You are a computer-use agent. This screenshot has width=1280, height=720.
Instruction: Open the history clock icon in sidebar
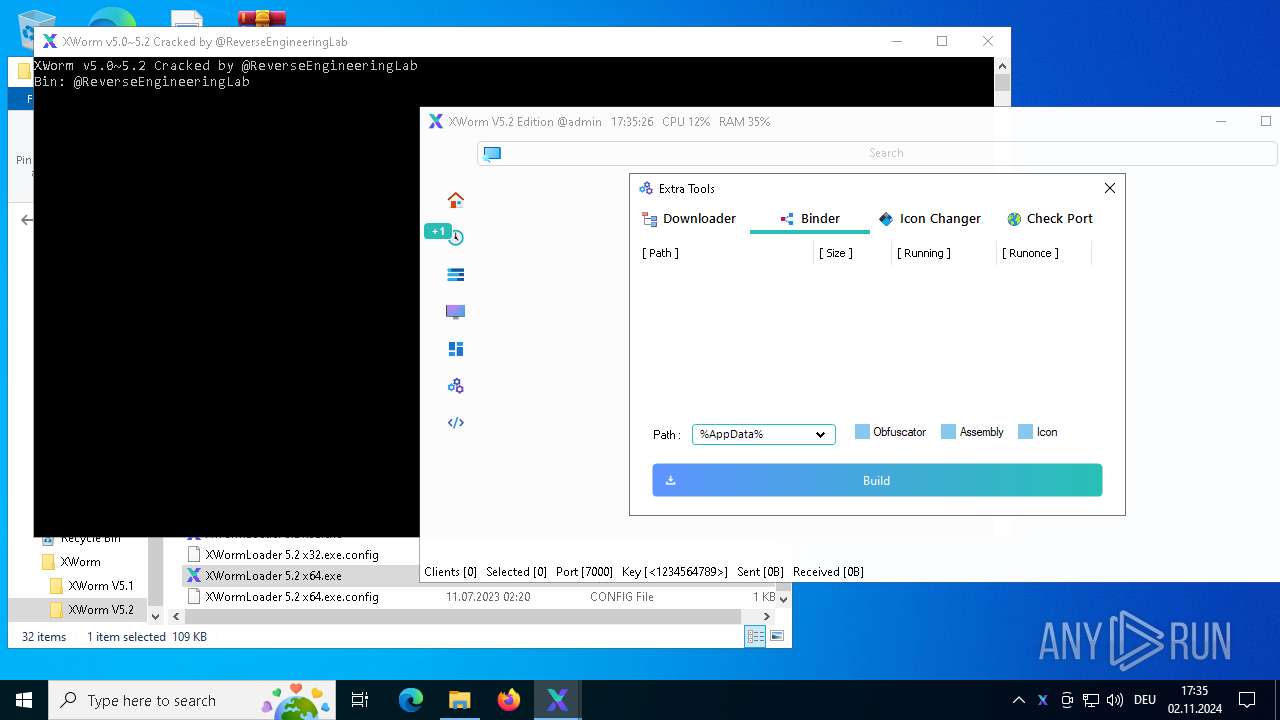(456, 237)
